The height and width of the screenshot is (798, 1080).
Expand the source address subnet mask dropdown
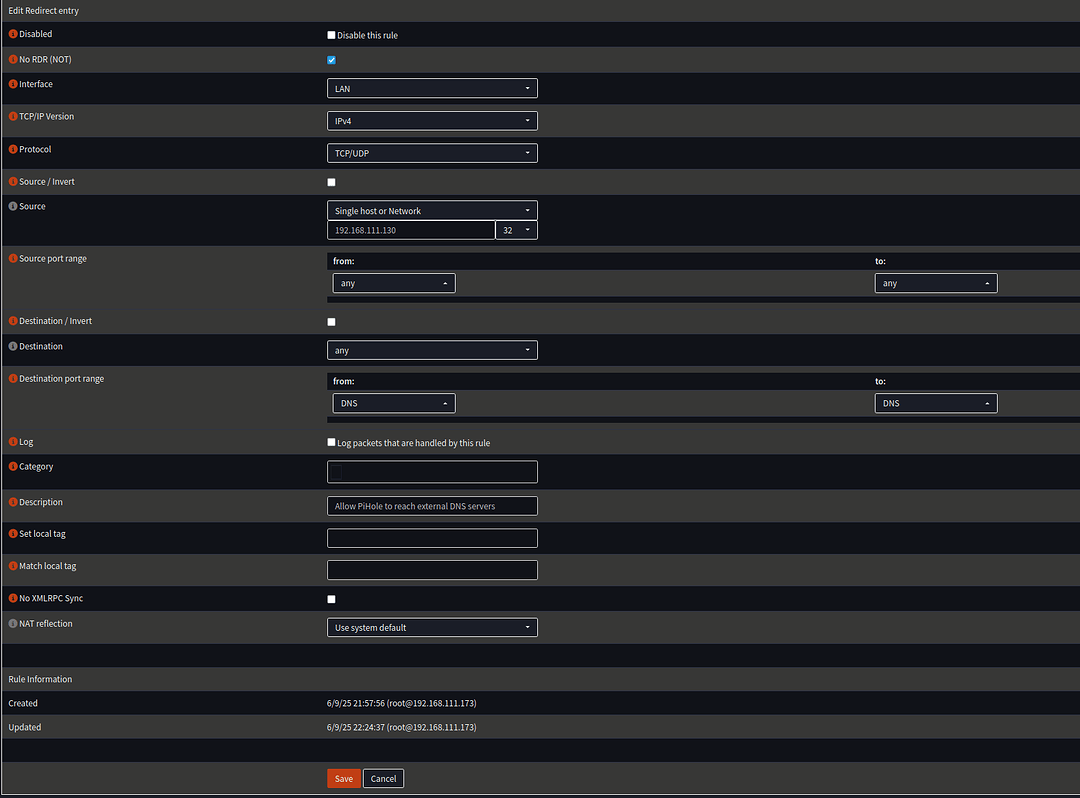point(516,229)
